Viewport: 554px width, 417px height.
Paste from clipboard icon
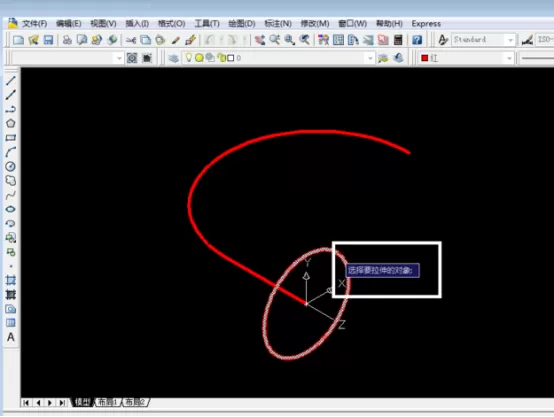pyautogui.click(x=160, y=40)
